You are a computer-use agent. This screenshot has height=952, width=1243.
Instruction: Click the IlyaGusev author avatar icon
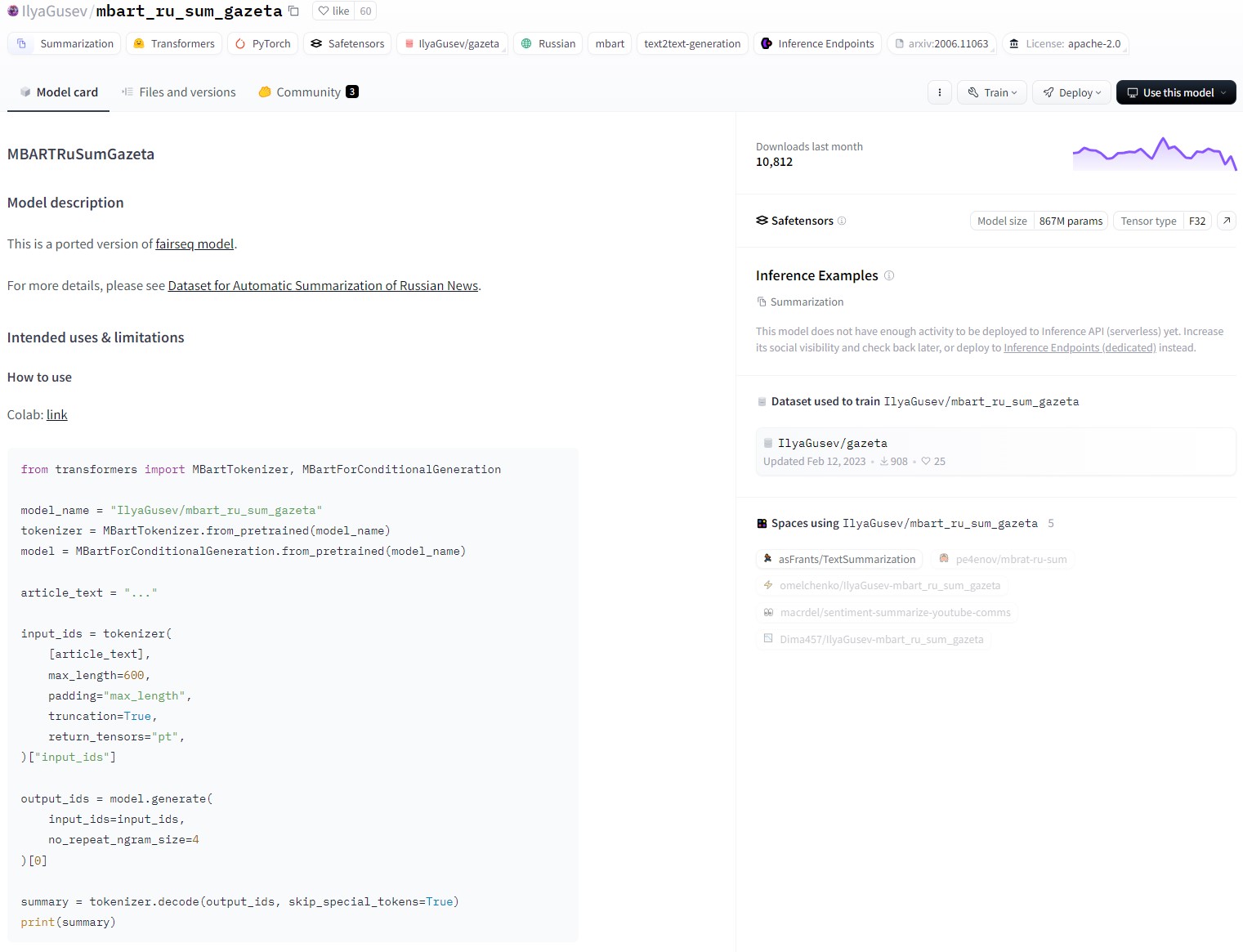click(x=13, y=11)
